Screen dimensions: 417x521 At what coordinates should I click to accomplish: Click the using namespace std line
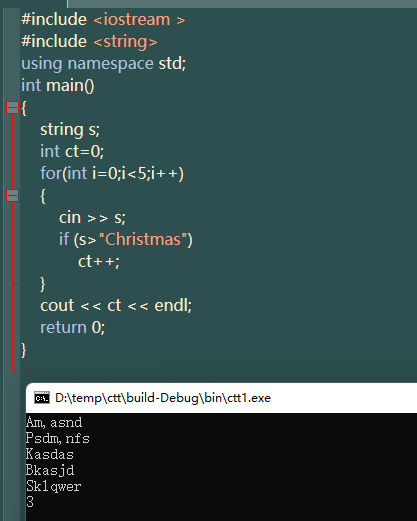(103, 64)
